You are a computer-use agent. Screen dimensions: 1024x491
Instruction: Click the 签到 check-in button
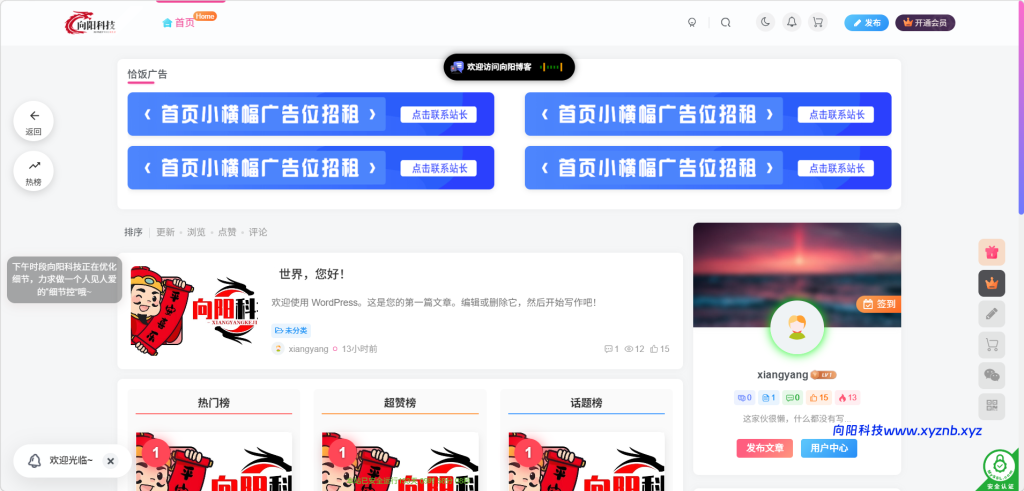pos(878,304)
